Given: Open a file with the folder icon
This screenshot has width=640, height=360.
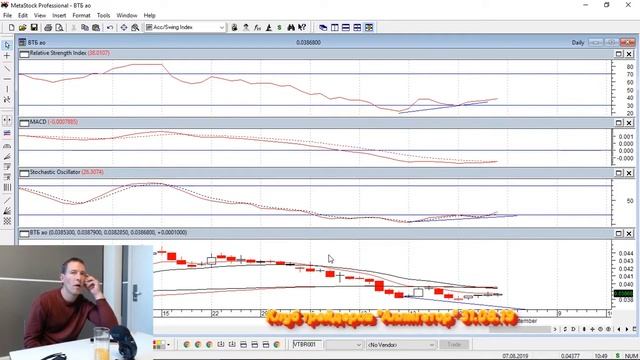Looking at the screenshot, I should tap(22, 27).
